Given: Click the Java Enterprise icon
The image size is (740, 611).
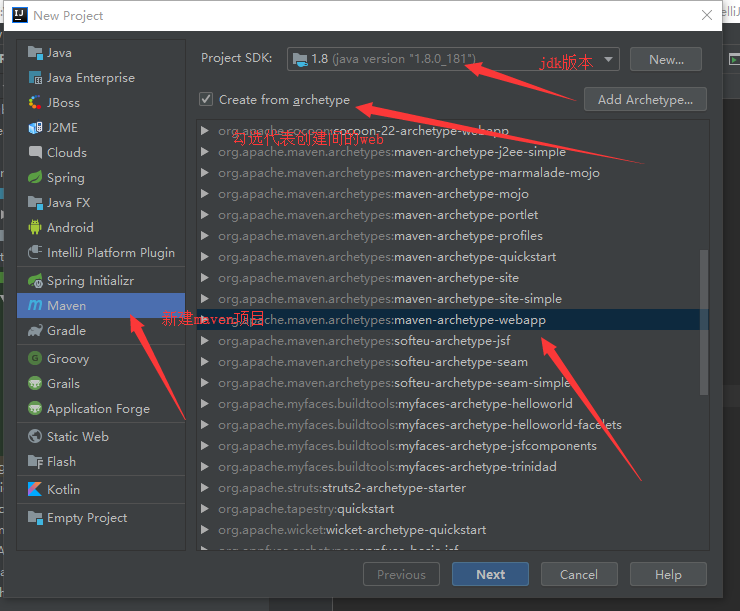Looking at the screenshot, I should (35, 77).
